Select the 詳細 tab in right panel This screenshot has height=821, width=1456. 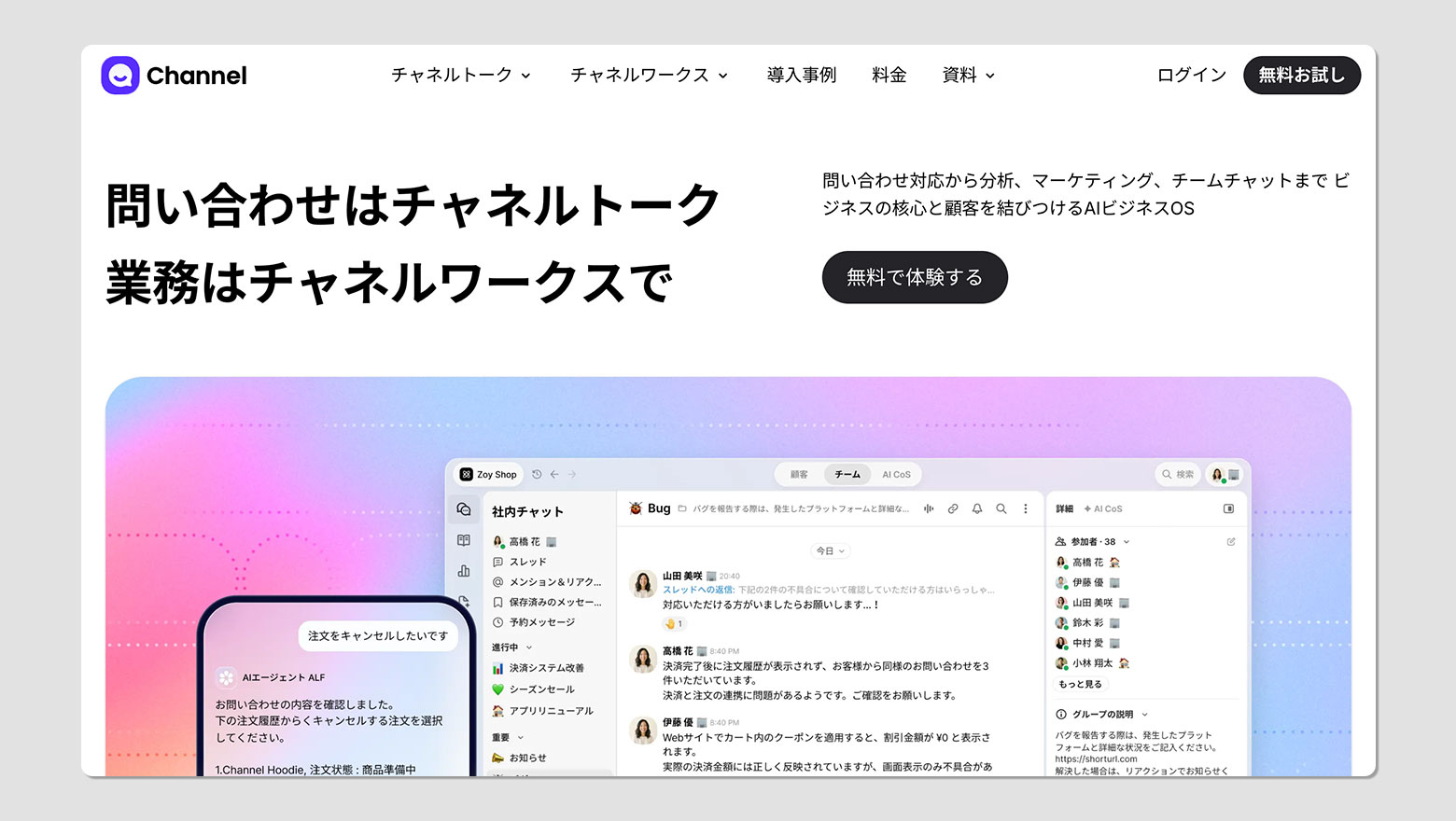coord(1064,508)
